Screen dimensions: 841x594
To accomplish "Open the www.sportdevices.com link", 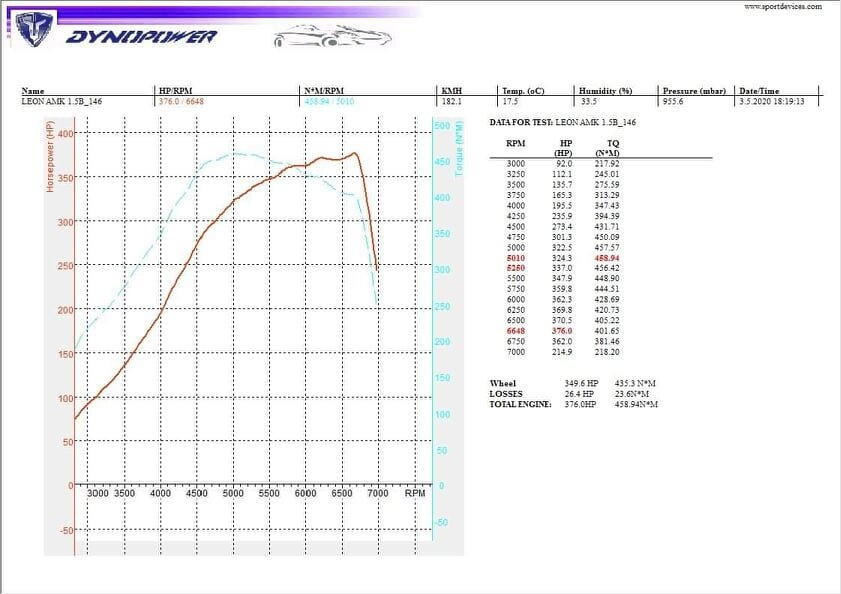I will (x=783, y=6).
